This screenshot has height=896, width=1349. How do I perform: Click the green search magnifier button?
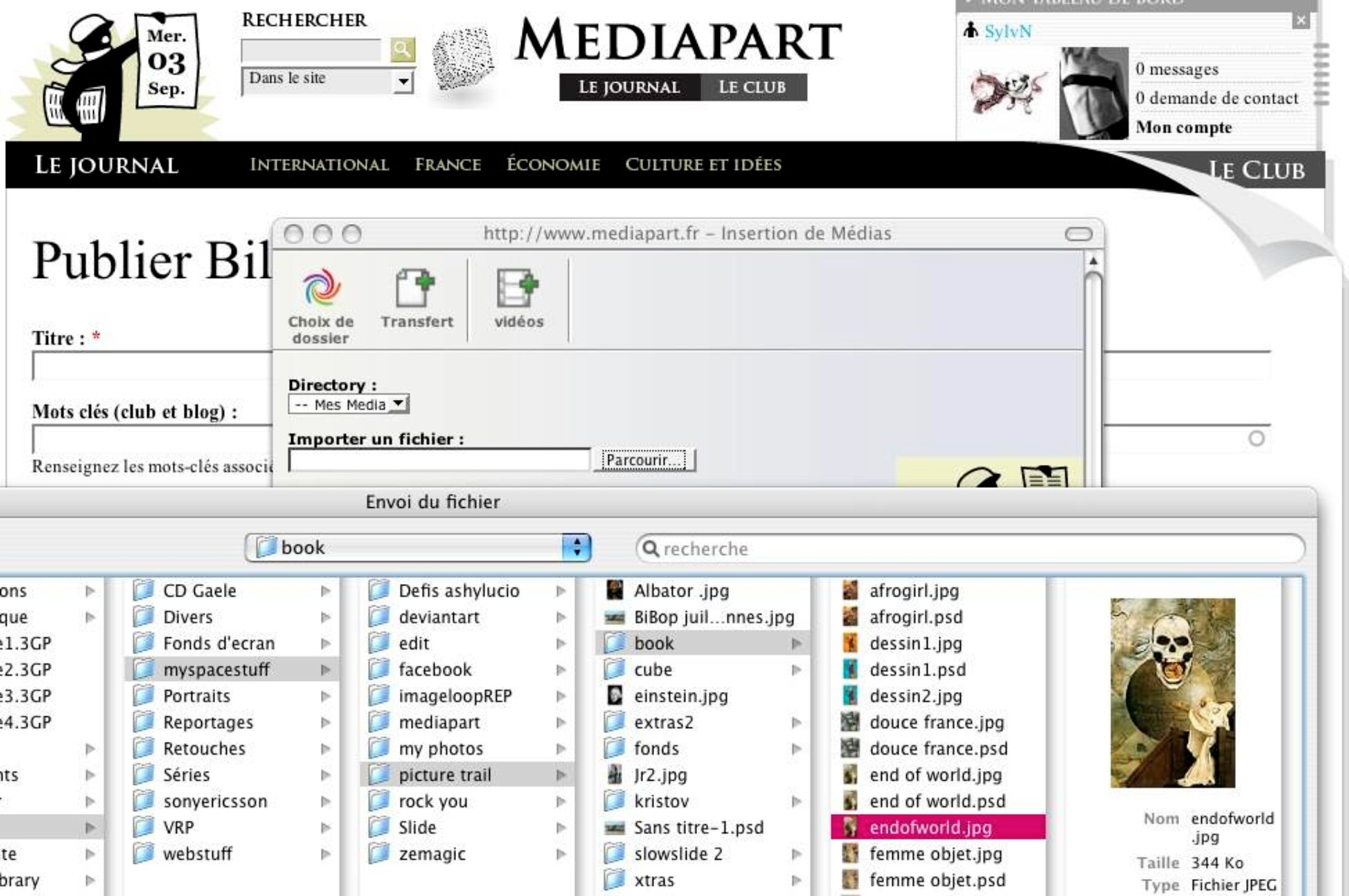[402, 49]
